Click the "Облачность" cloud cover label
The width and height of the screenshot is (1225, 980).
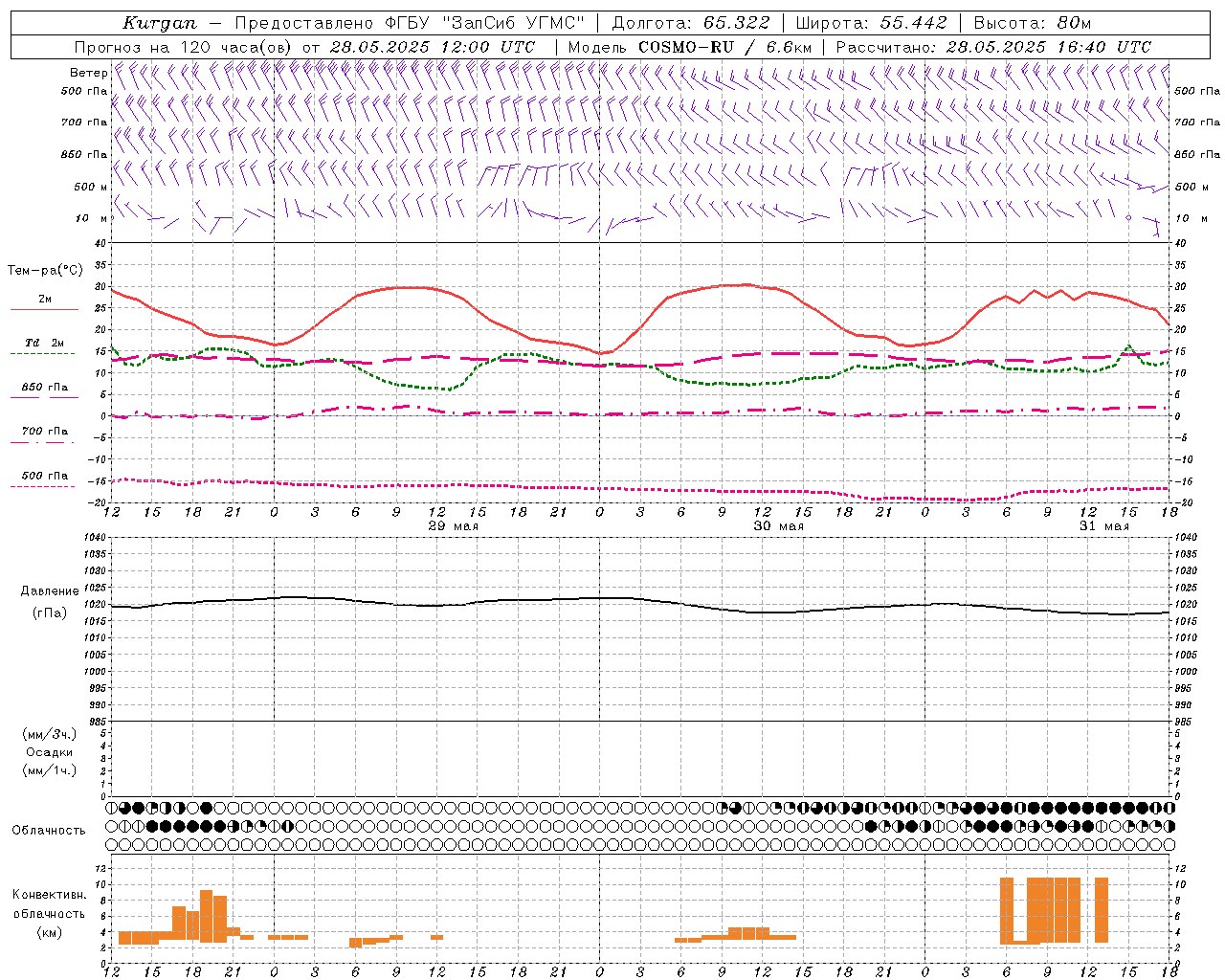point(48,831)
